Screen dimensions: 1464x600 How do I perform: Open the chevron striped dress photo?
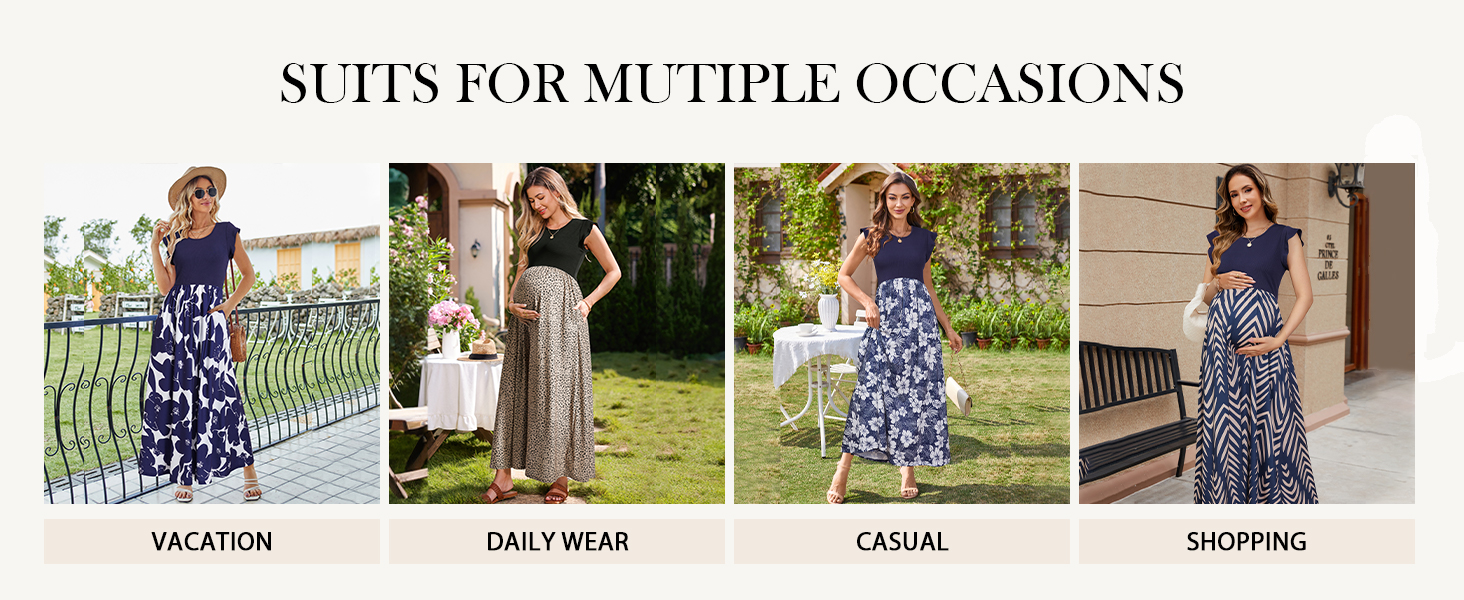[x=1247, y=333]
